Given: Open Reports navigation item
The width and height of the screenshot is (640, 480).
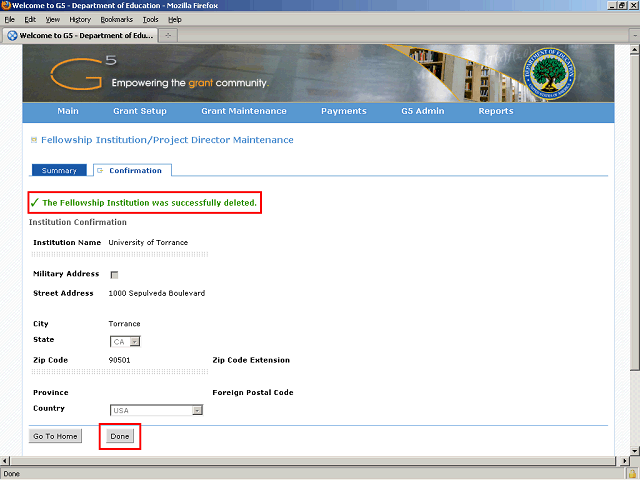Looking at the screenshot, I should click(x=496, y=111).
